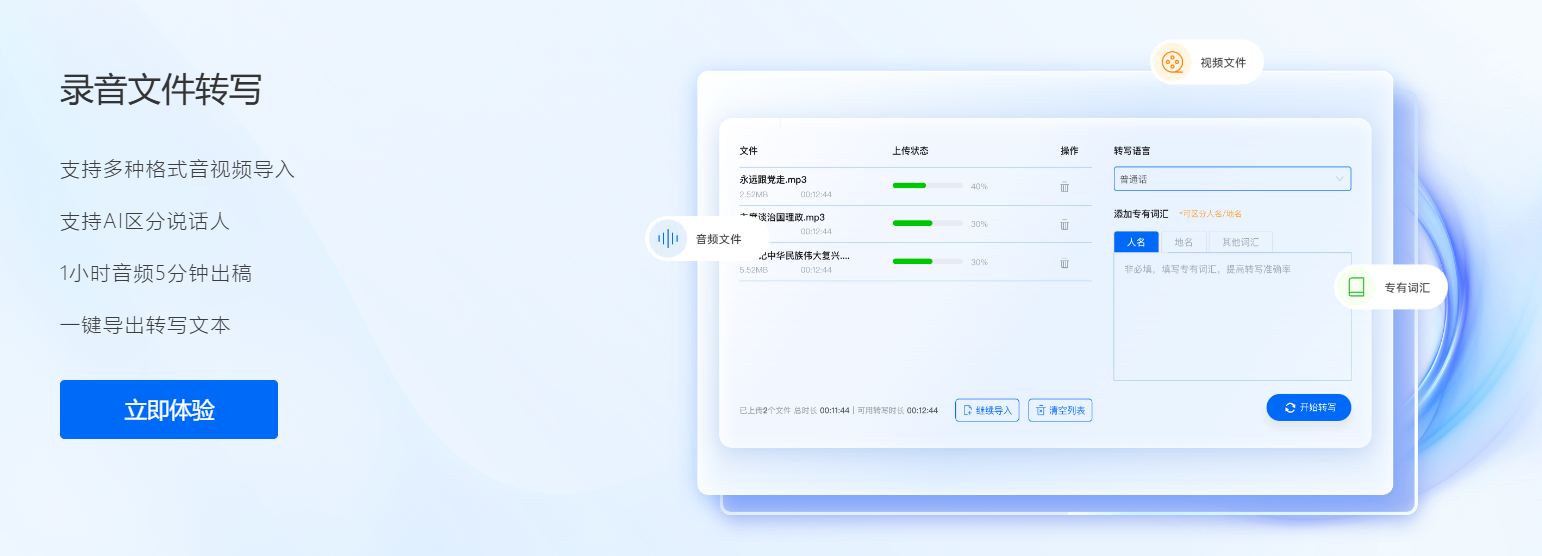Click the 转写语言 label
This screenshot has width=1542, height=556.
pyautogui.click(x=1132, y=151)
